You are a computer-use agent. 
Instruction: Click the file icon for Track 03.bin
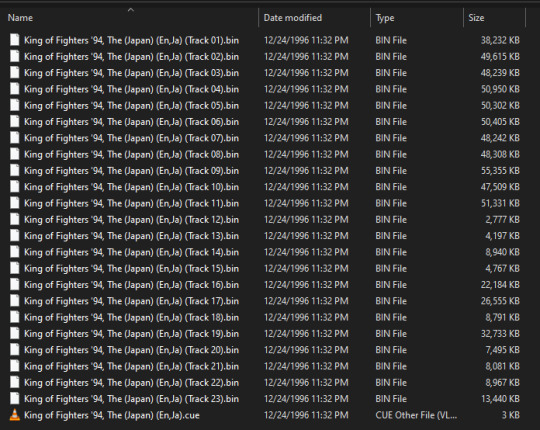[x=14, y=73]
